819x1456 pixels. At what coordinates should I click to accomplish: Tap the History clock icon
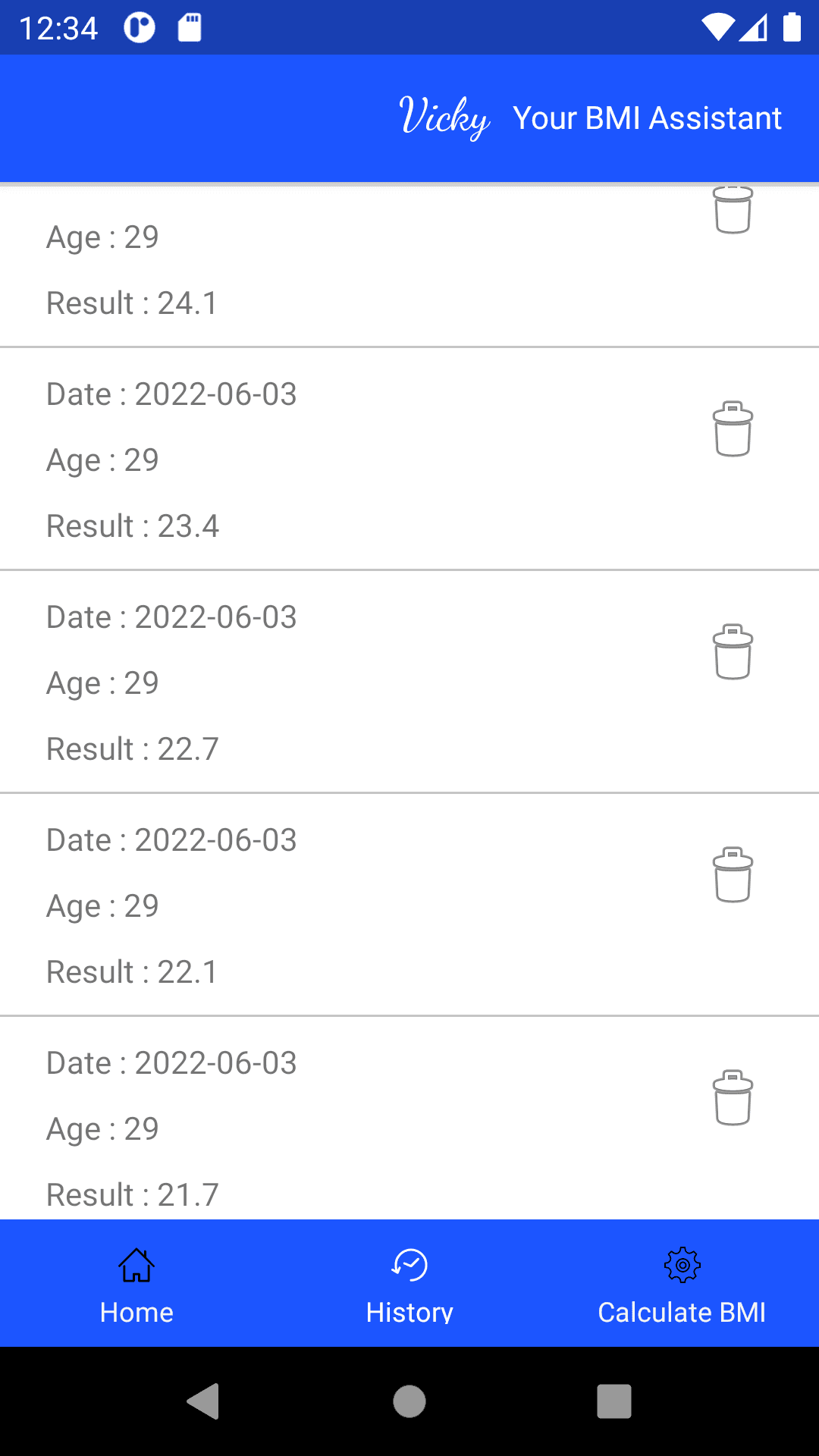point(409,1265)
